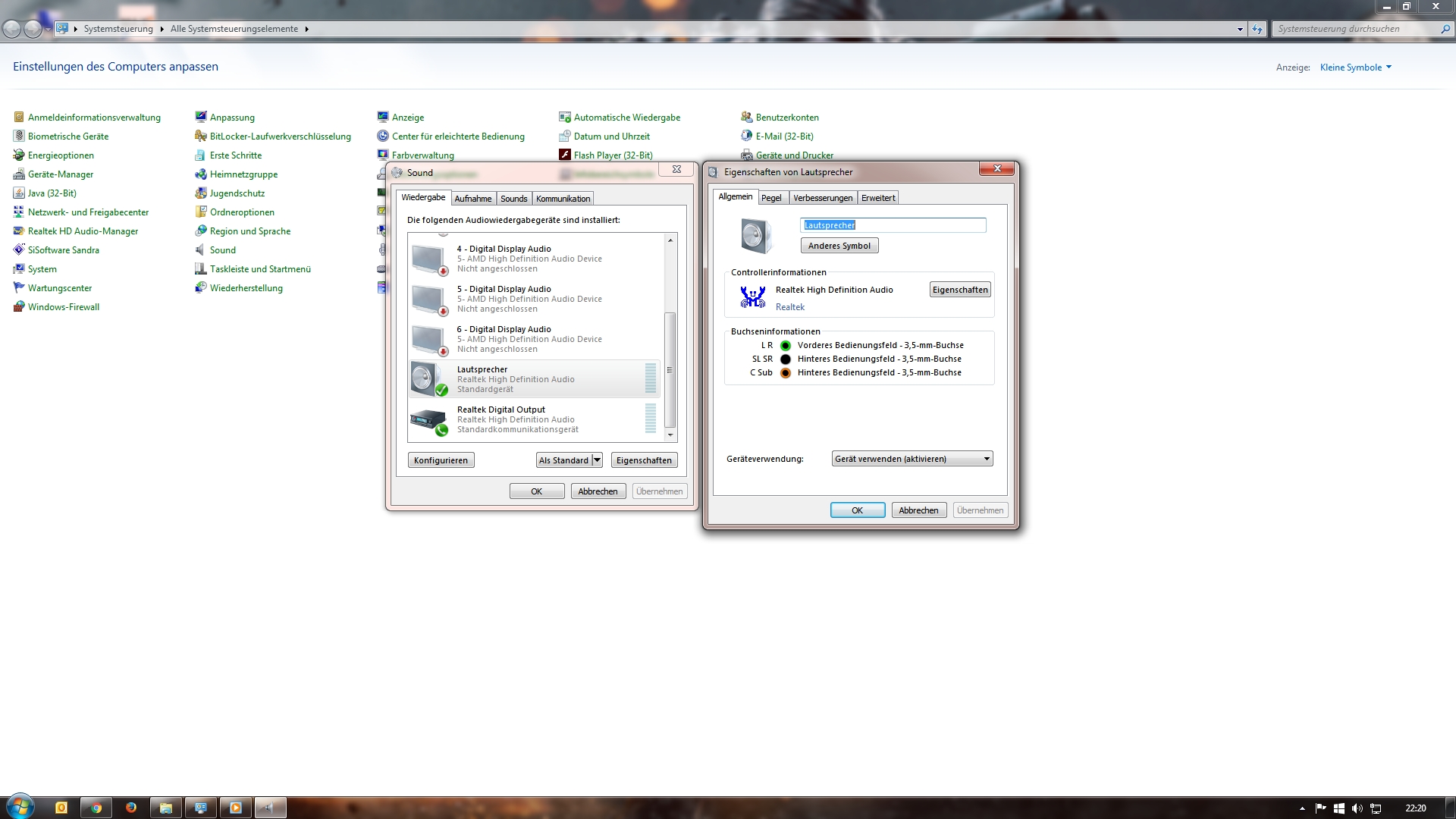Open BitLocker-Laufwerkverschlüsselung icon

click(x=201, y=136)
